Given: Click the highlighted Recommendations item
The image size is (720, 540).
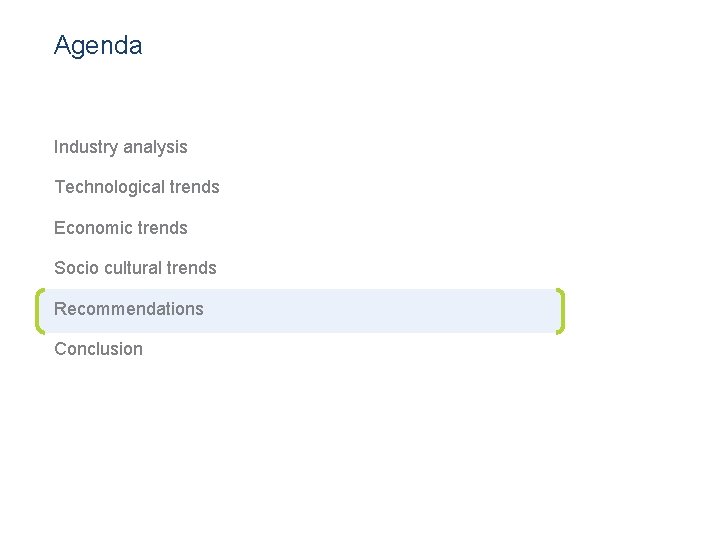Looking at the screenshot, I should (129, 309).
